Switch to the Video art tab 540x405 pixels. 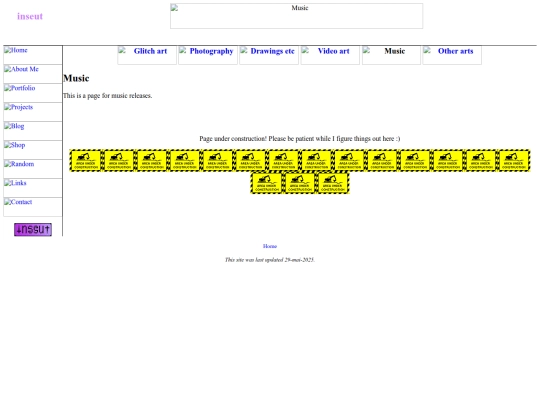[330, 55]
